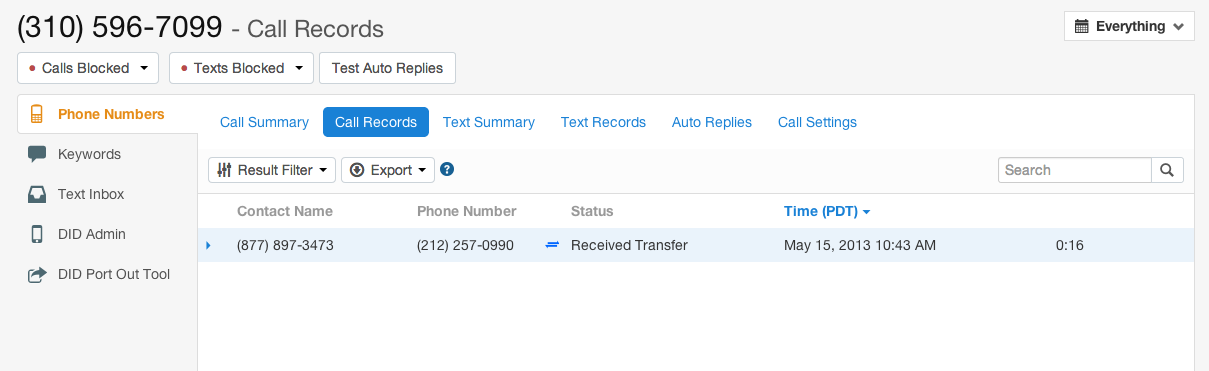Click the DID Port Out Tool icon
Viewport: 1209px width, 371px height.
[x=37, y=274]
